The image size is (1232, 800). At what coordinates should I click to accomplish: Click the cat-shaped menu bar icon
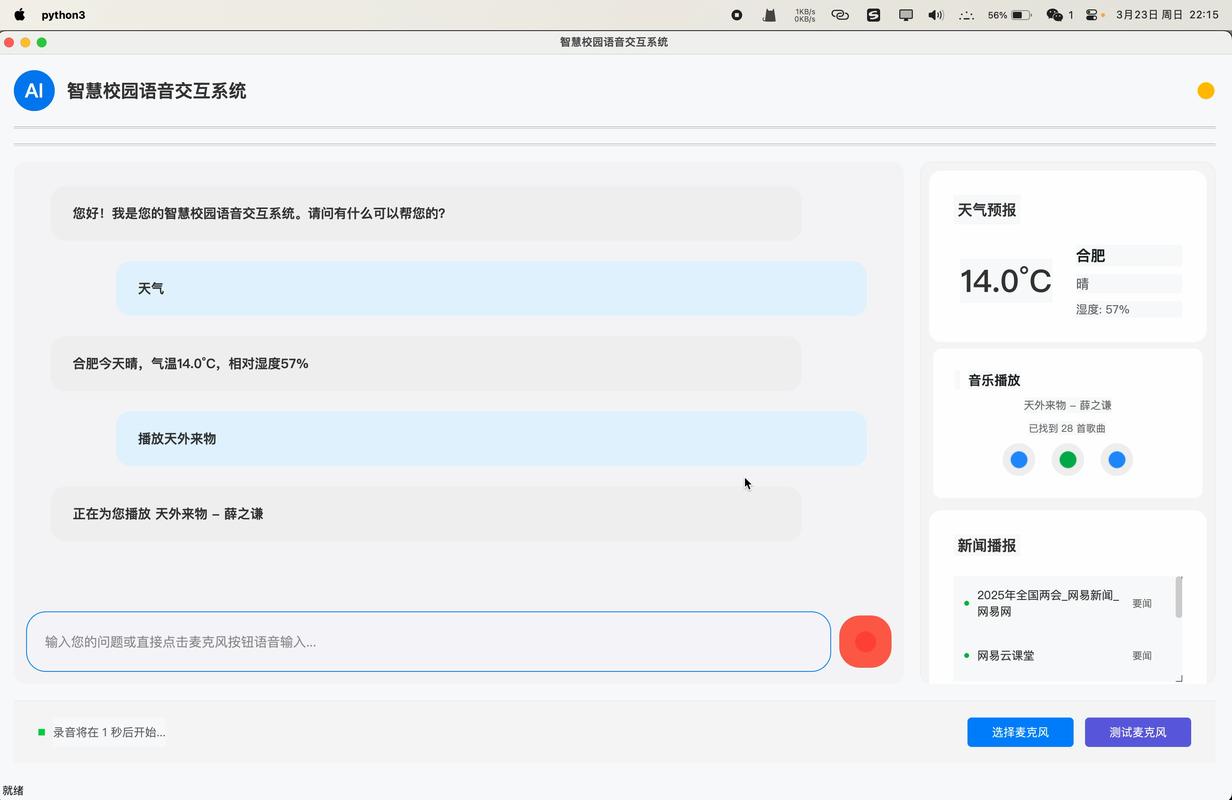tap(769, 15)
